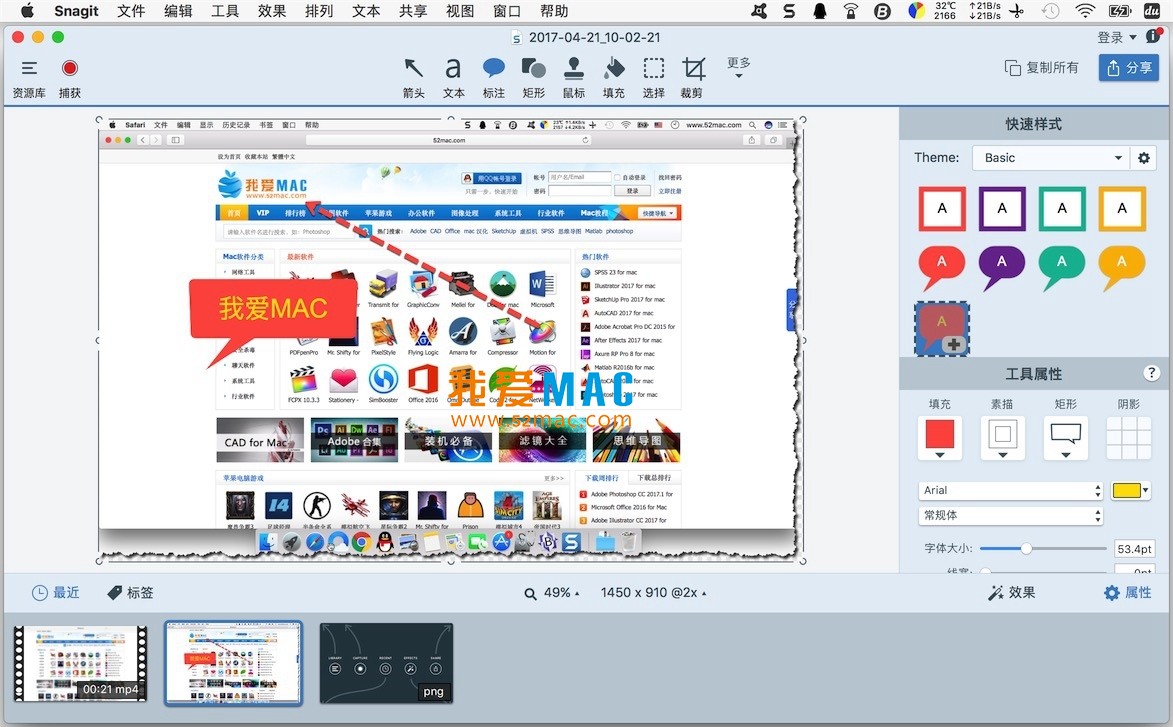Click Copy All (复制所有) button

point(1041,67)
